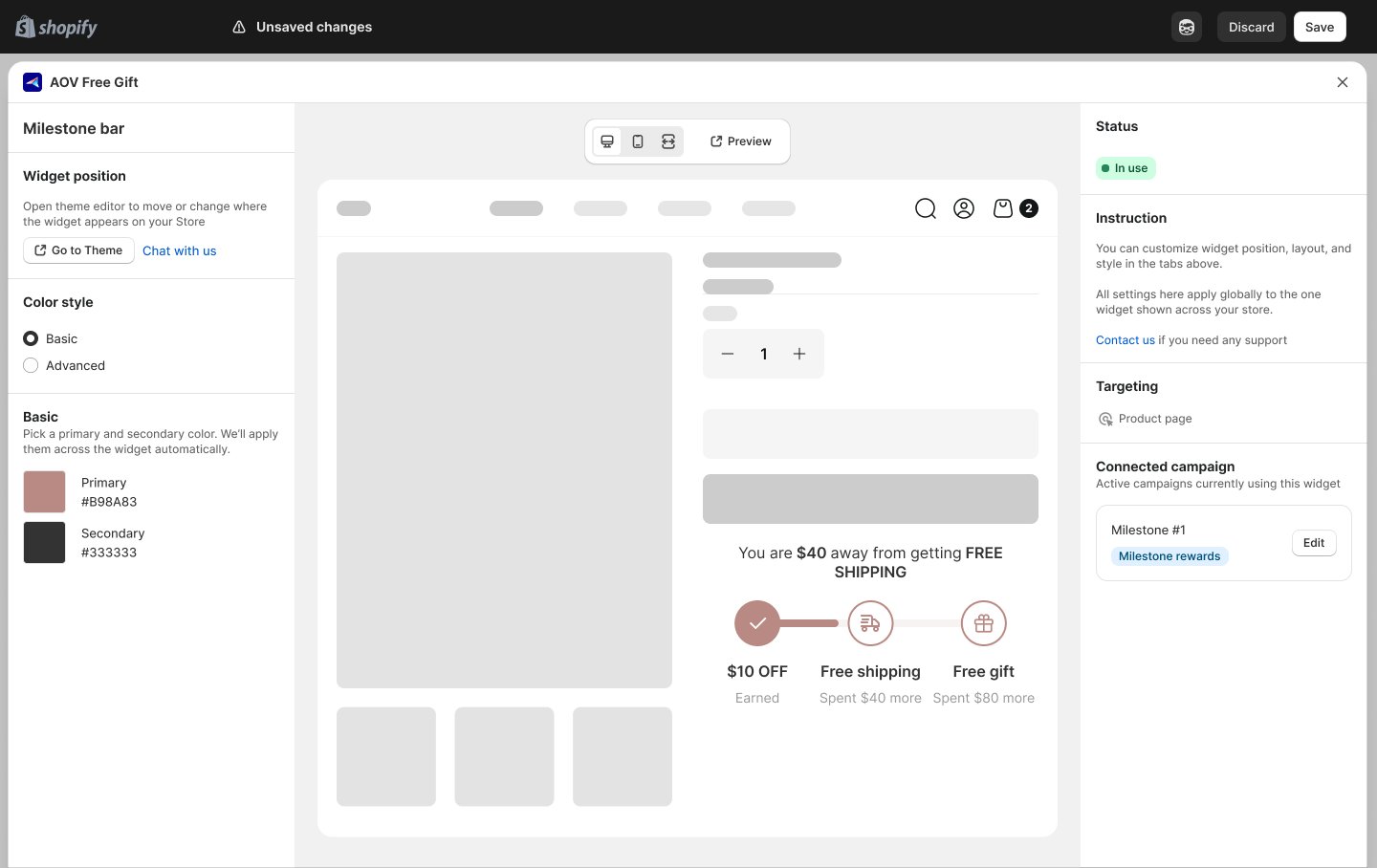This screenshot has width=1377, height=868.
Task: Edit the Milestone #1 campaign
Action: (x=1314, y=543)
